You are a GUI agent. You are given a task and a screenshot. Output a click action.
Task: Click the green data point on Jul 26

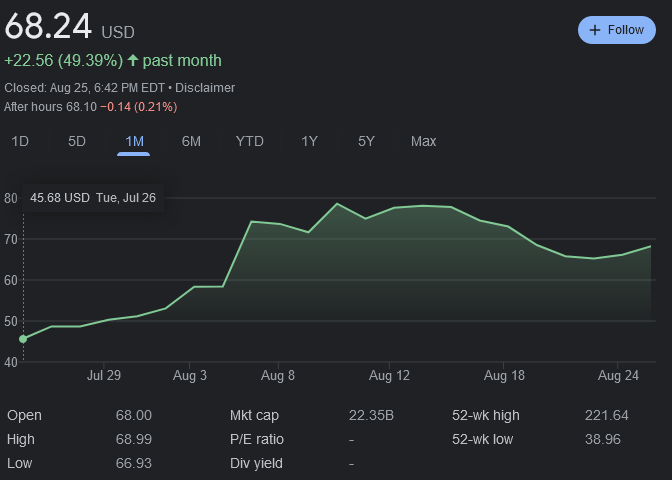23,339
